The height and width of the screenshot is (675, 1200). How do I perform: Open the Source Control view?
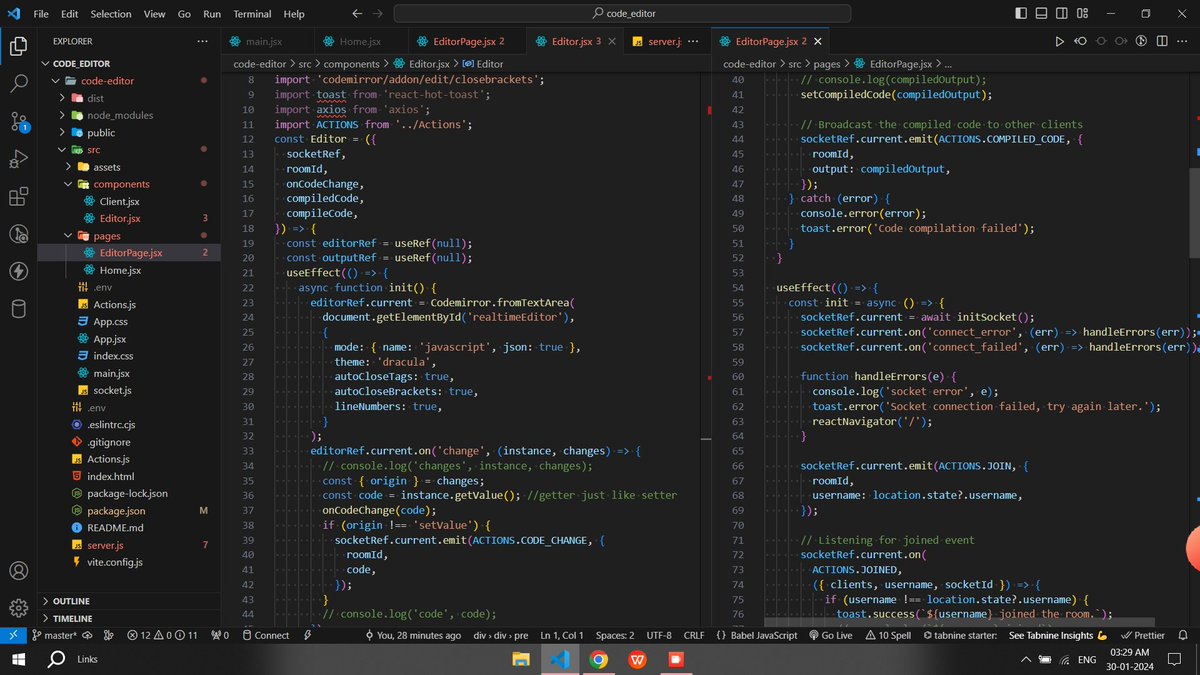tap(18, 121)
